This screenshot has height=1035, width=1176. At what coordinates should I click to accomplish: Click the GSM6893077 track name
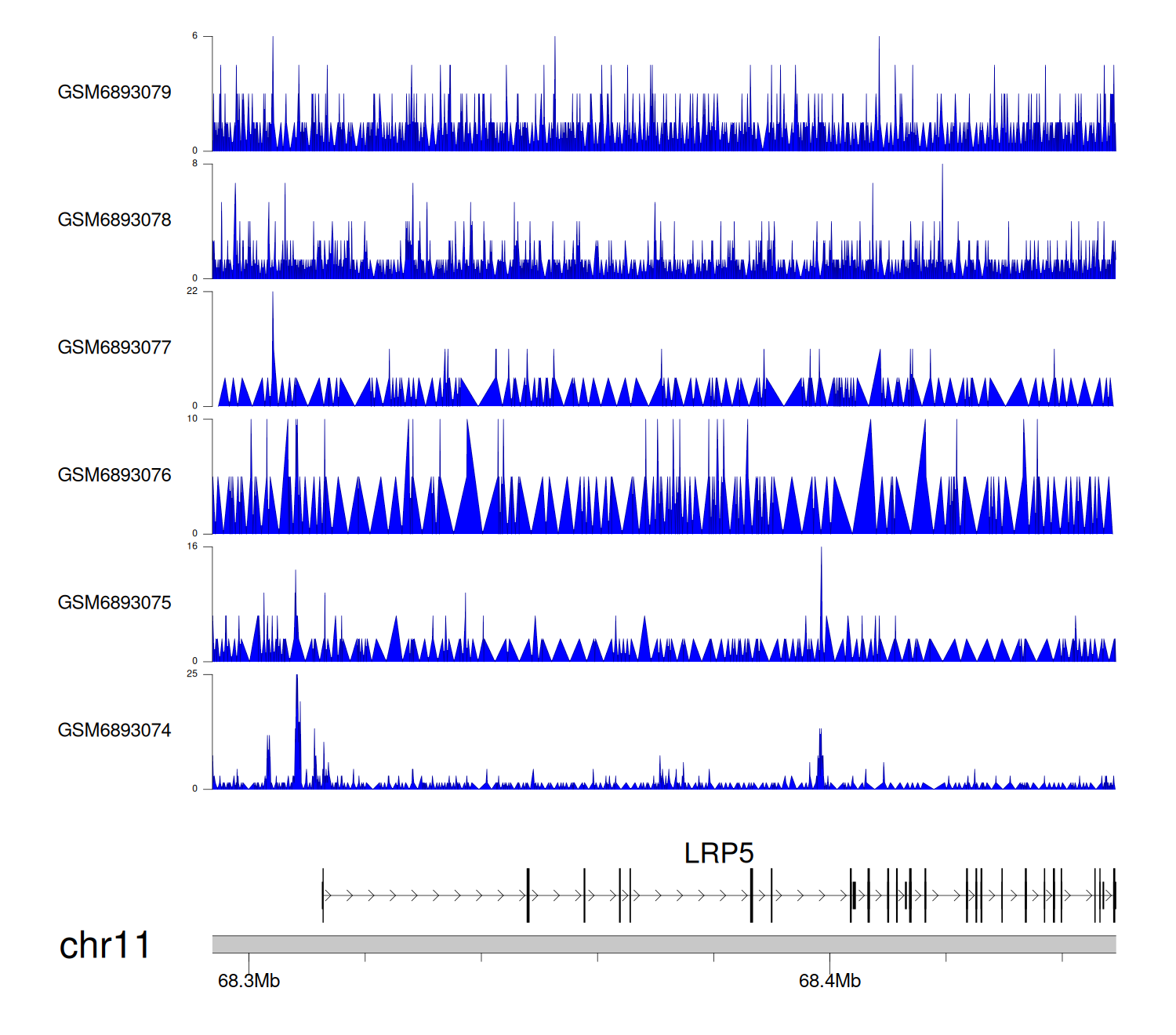(114, 347)
